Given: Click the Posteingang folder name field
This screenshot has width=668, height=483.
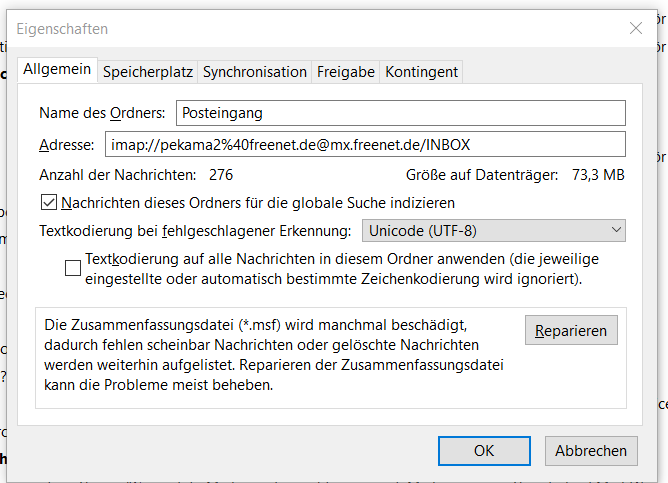Looking at the screenshot, I should [x=400, y=113].
